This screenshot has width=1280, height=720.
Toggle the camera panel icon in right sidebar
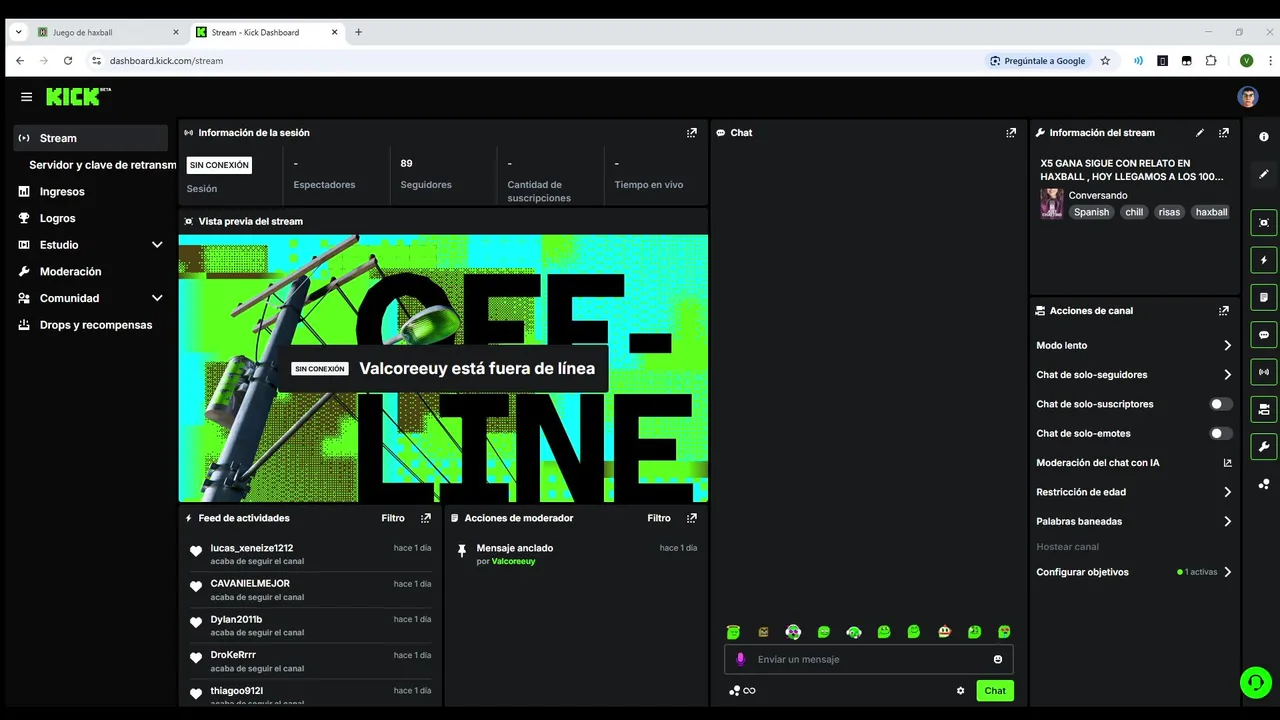click(1264, 409)
